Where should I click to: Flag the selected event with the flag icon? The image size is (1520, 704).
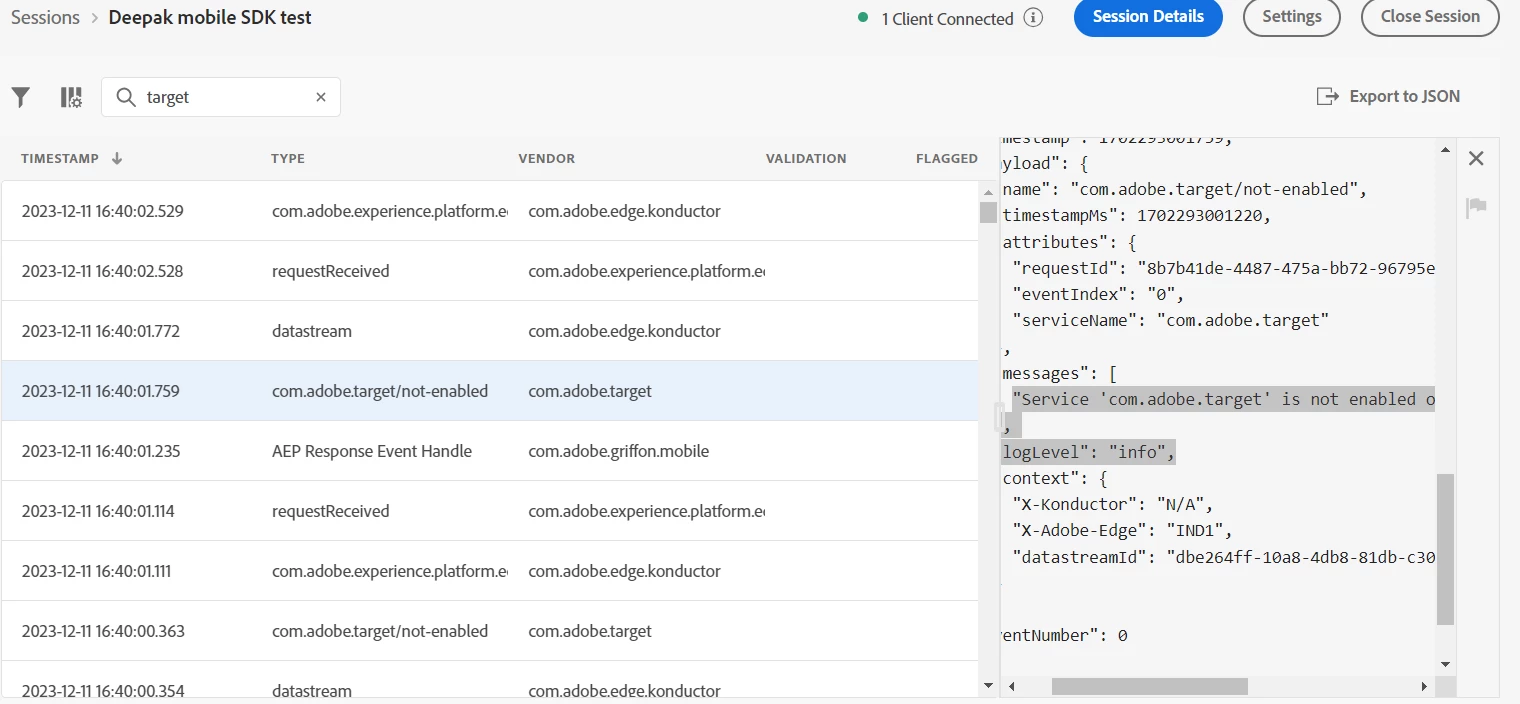click(x=1476, y=207)
